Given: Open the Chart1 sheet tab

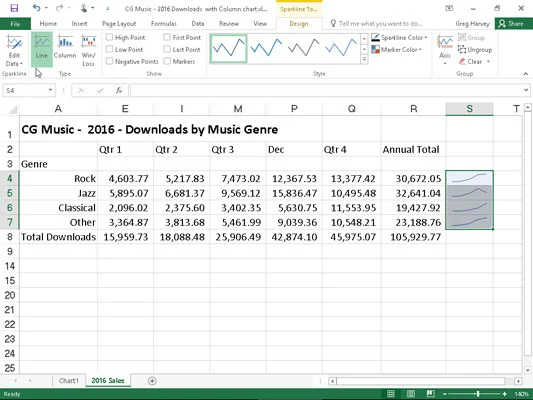Looking at the screenshot, I should pyautogui.click(x=68, y=381).
